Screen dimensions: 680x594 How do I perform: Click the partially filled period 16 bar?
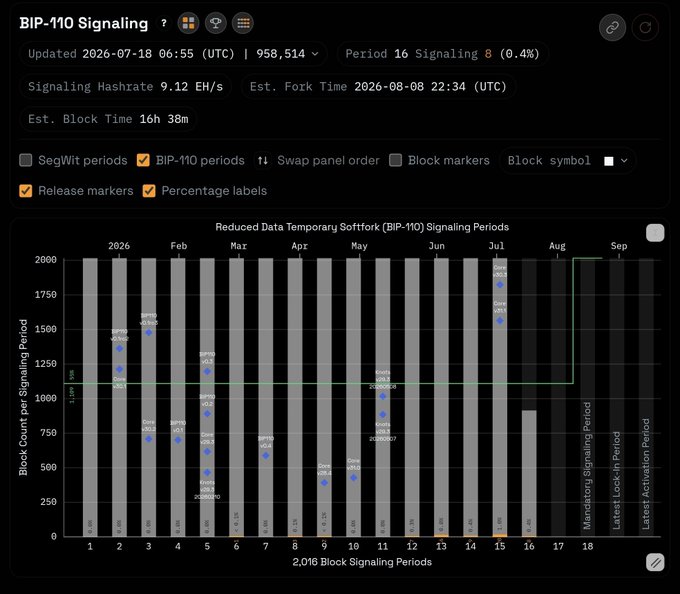tap(529, 473)
